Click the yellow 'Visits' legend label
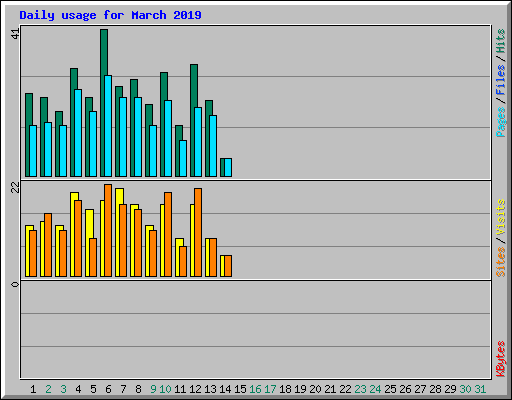The width and height of the screenshot is (512, 400). 500,218
